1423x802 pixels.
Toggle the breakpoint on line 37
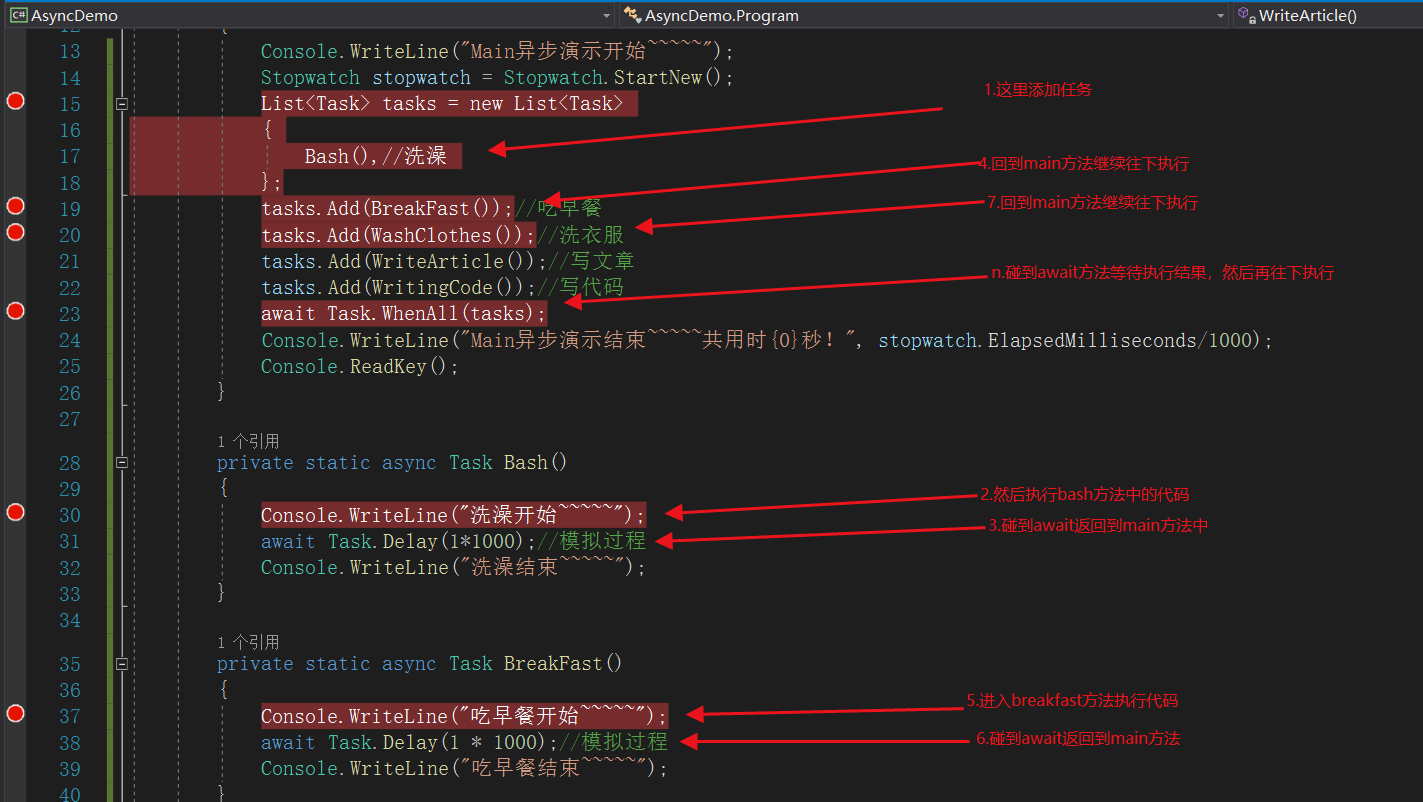click(15, 713)
